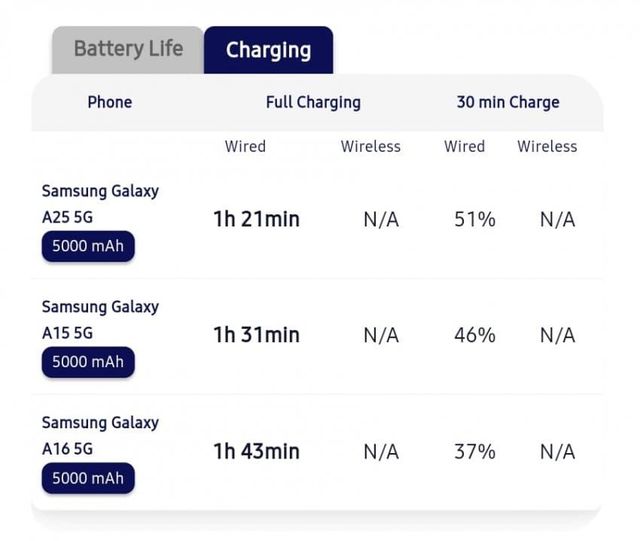Click the 37% wired charge value
The image size is (640, 541).
pyautogui.click(x=475, y=451)
